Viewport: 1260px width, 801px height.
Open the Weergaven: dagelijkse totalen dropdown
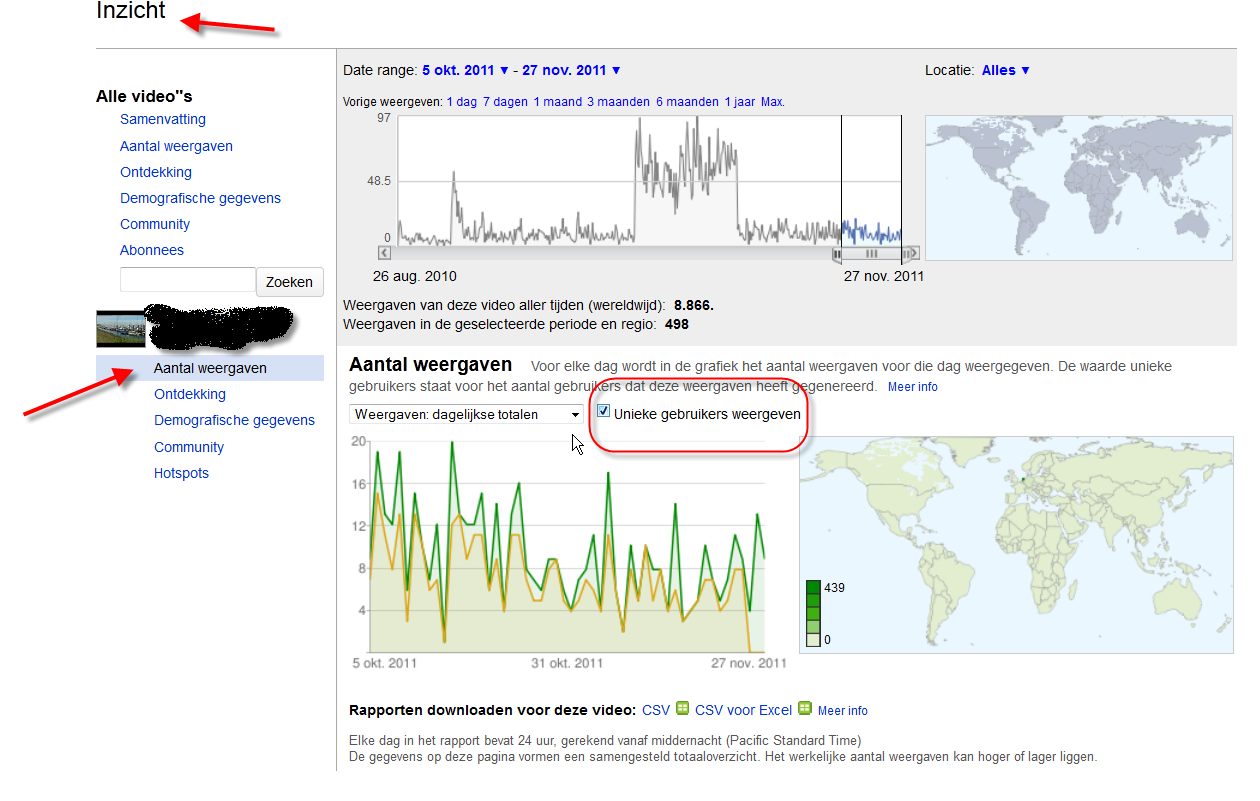(x=467, y=414)
